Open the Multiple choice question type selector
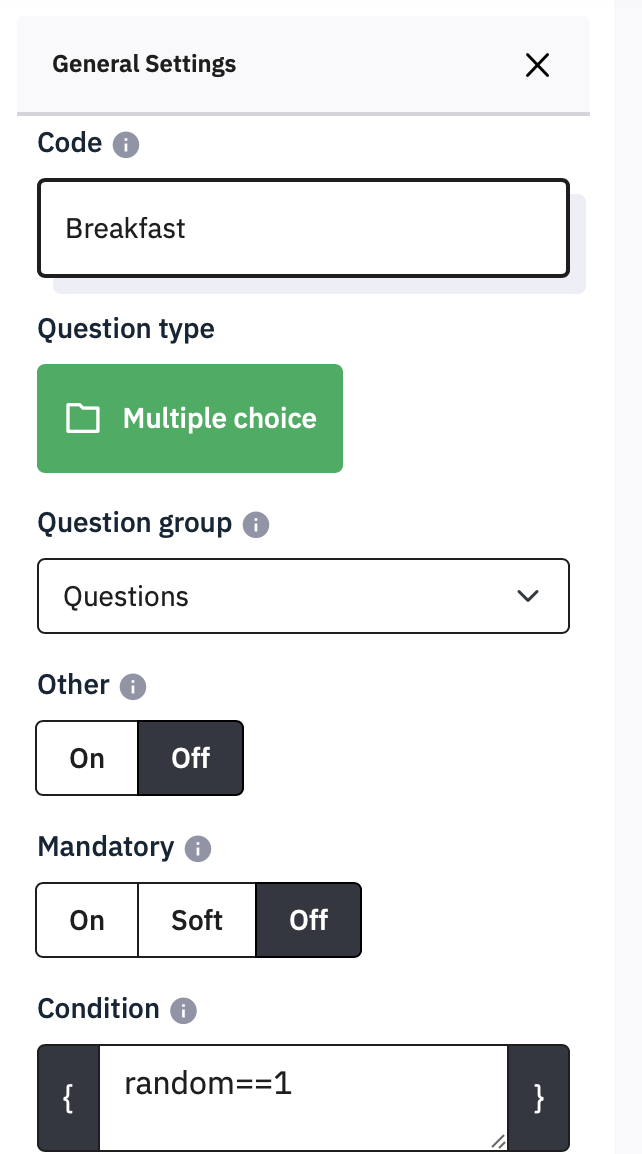 (x=190, y=418)
